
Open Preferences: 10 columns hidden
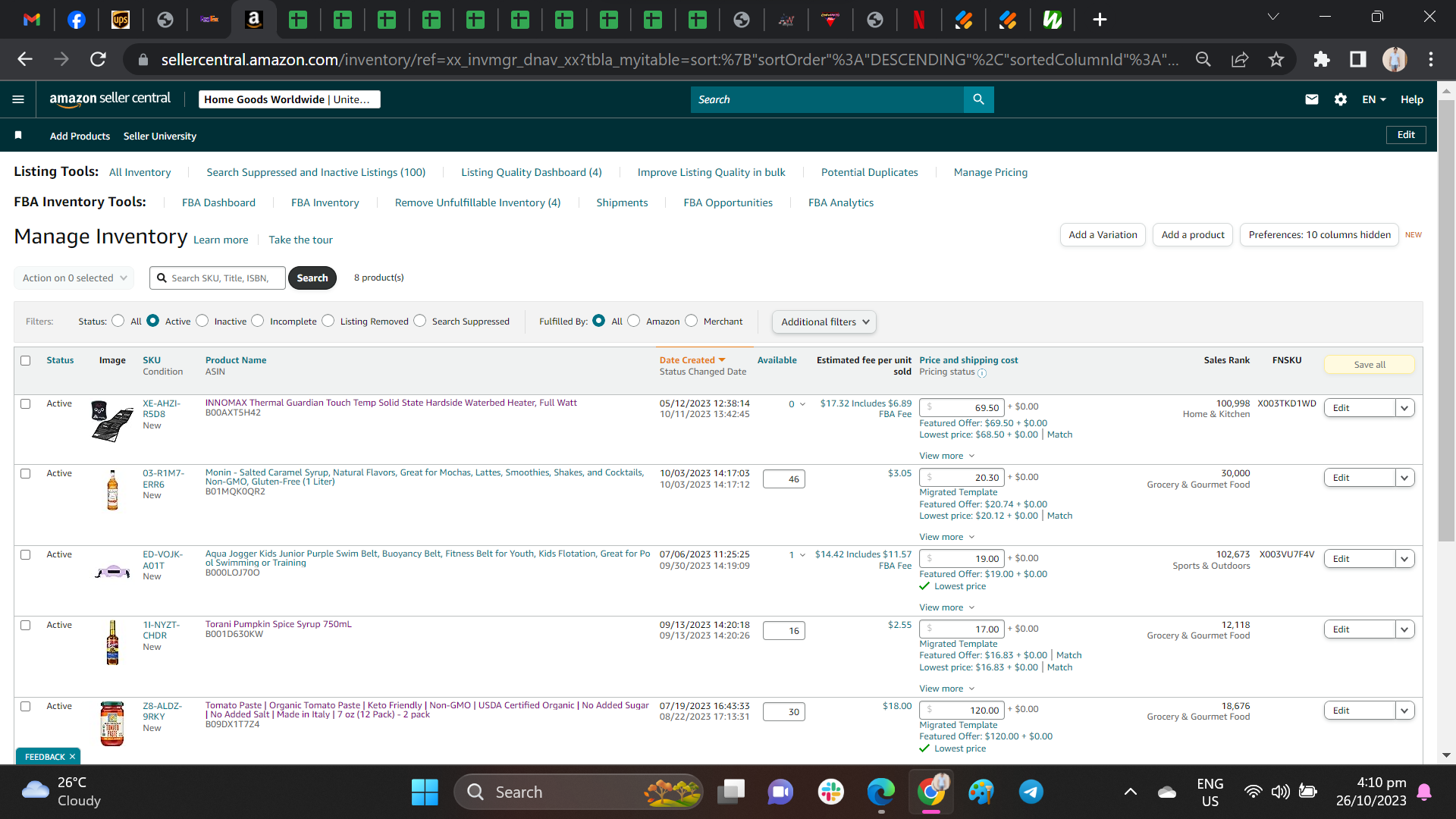click(1319, 235)
